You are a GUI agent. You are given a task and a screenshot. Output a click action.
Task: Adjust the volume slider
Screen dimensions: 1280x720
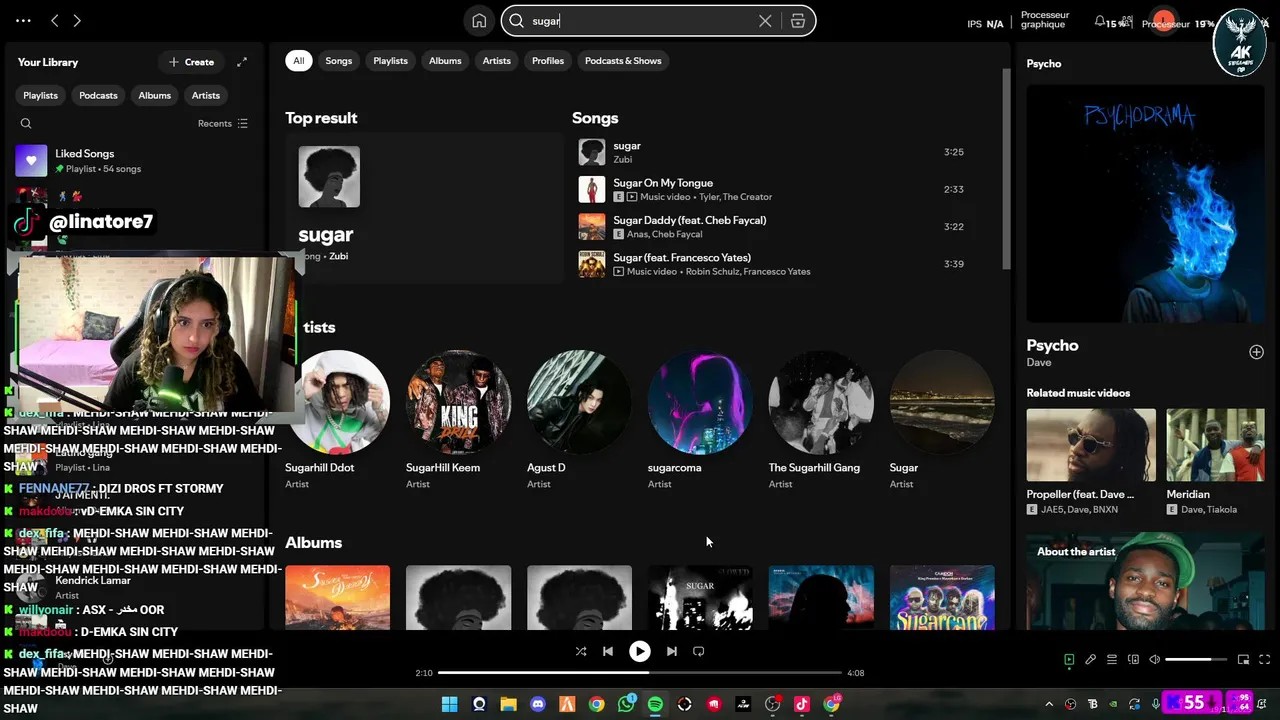pyautogui.click(x=1196, y=660)
